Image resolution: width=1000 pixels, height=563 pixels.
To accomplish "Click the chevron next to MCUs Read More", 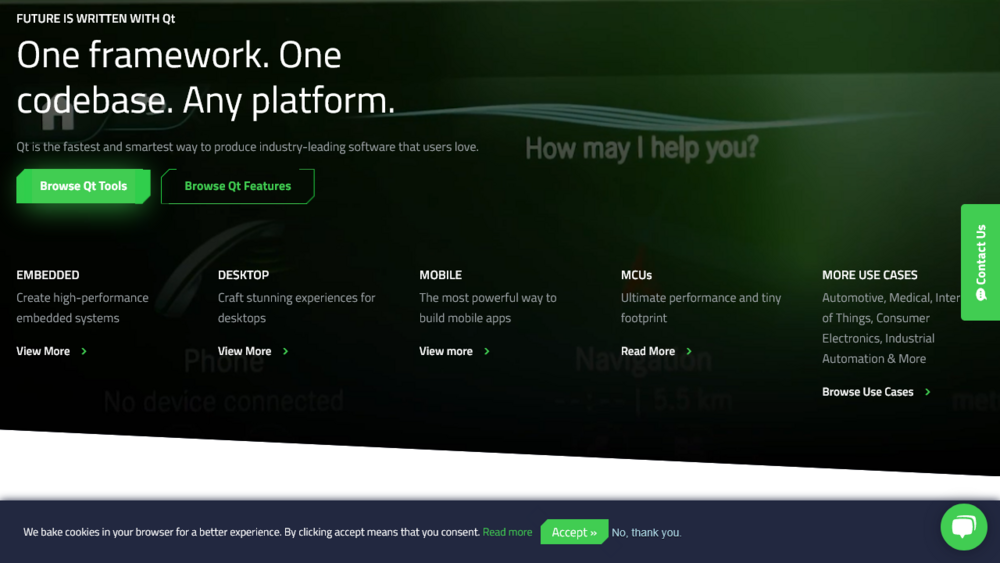I will click(689, 351).
